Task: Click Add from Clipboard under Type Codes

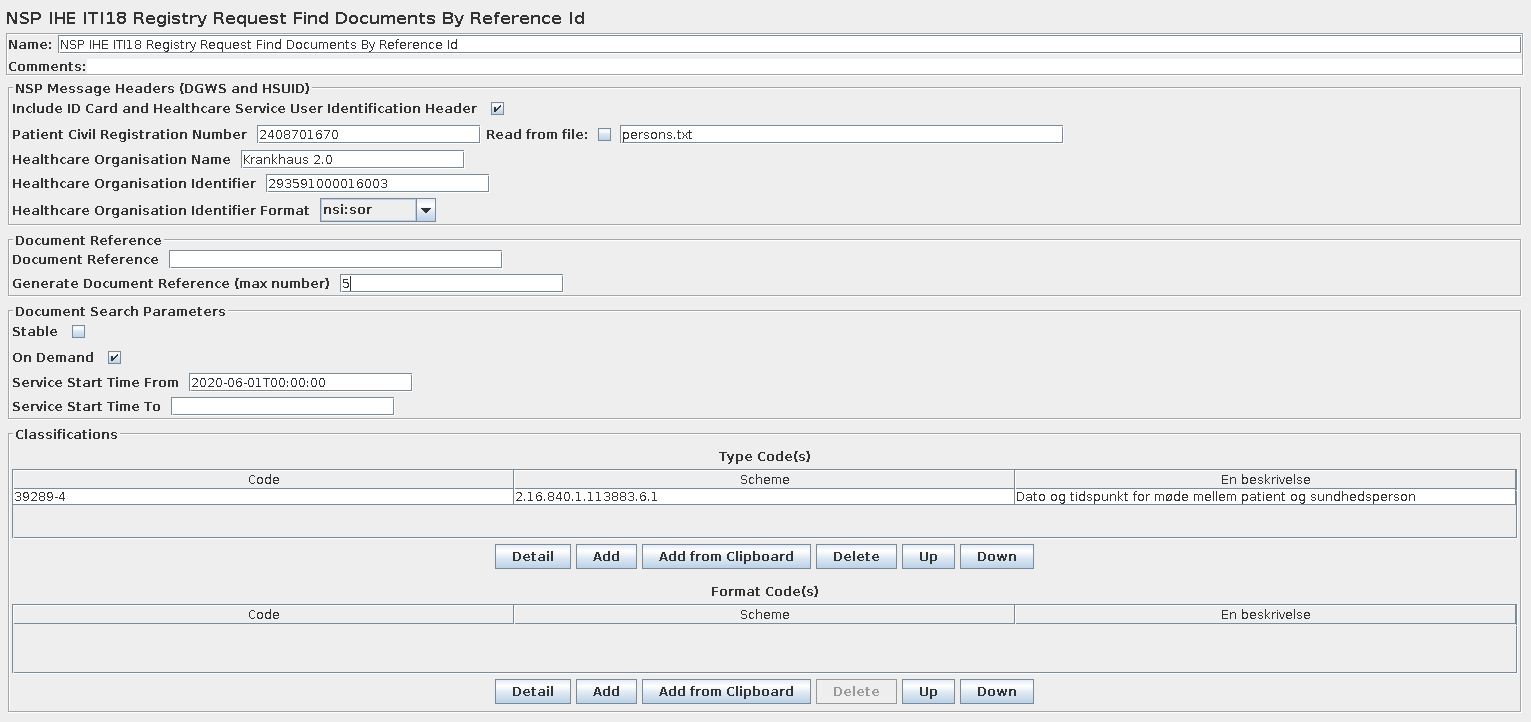Action: click(726, 557)
